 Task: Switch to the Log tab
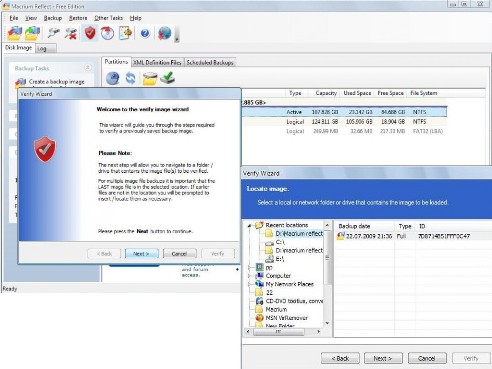point(45,49)
